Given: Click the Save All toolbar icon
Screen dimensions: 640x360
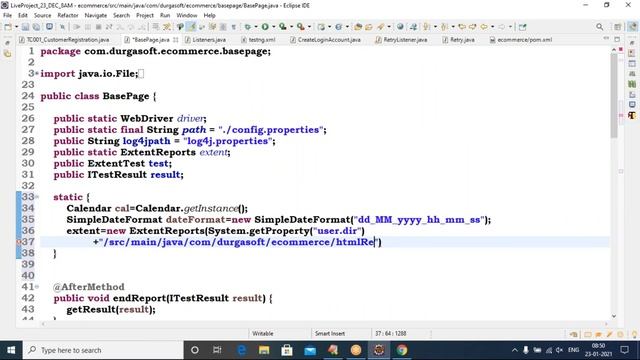Looking at the screenshot, I should point(36,27).
